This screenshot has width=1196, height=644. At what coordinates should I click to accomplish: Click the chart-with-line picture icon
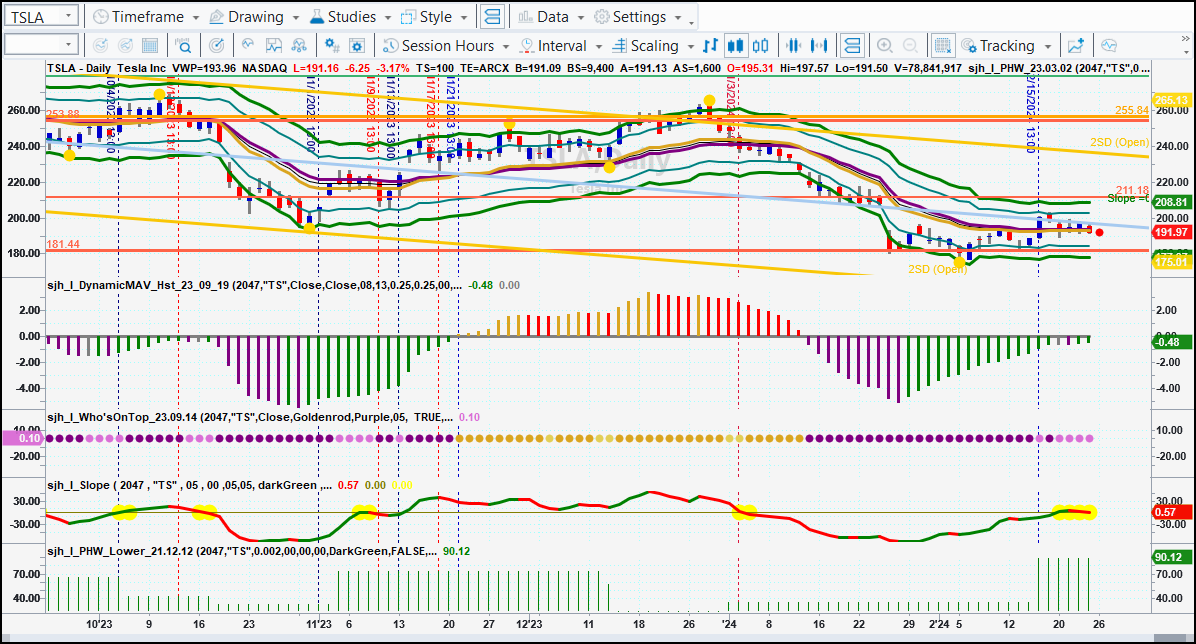(x=273, y=46)
